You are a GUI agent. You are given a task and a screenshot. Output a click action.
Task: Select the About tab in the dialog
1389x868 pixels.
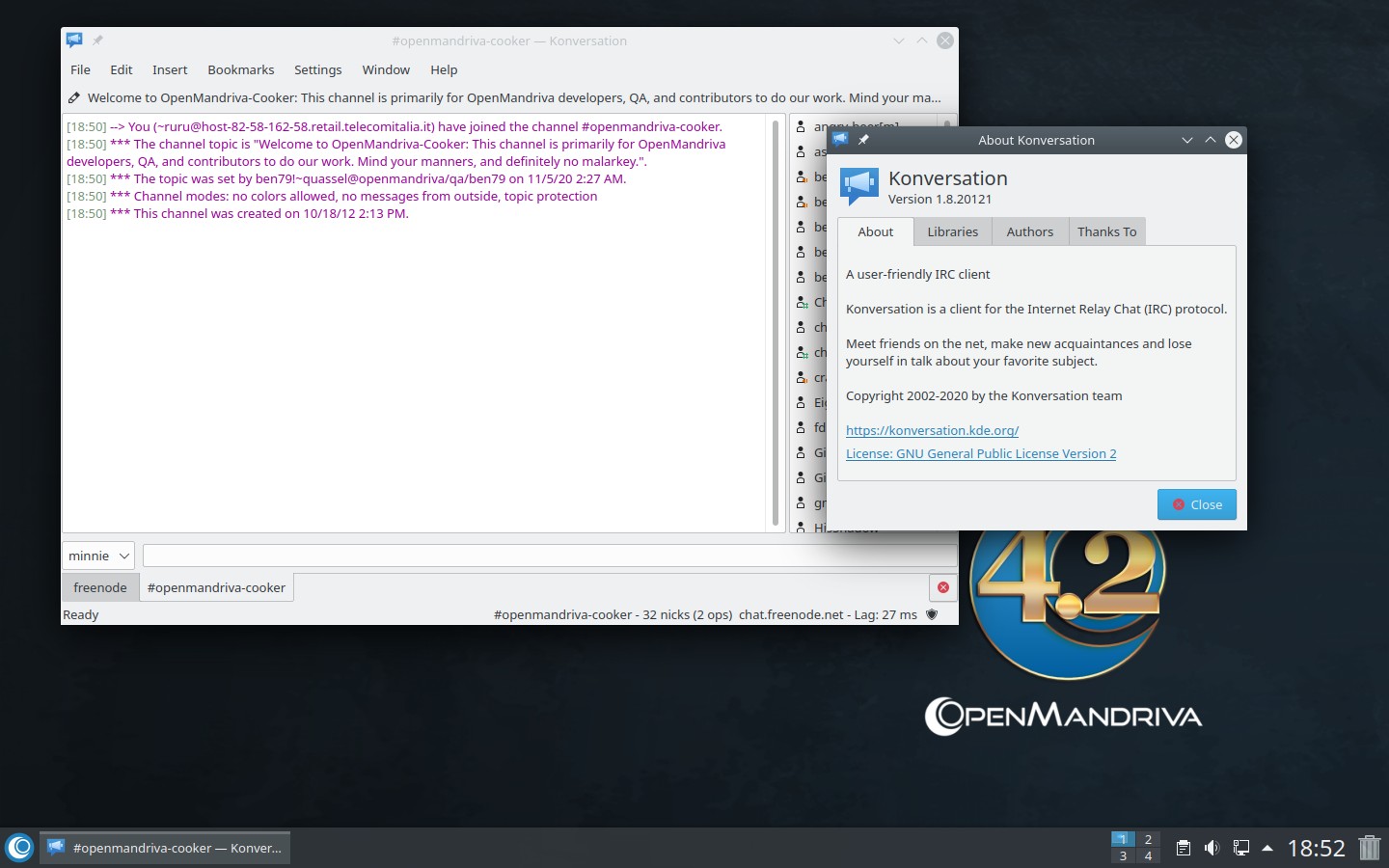point(876,231)
